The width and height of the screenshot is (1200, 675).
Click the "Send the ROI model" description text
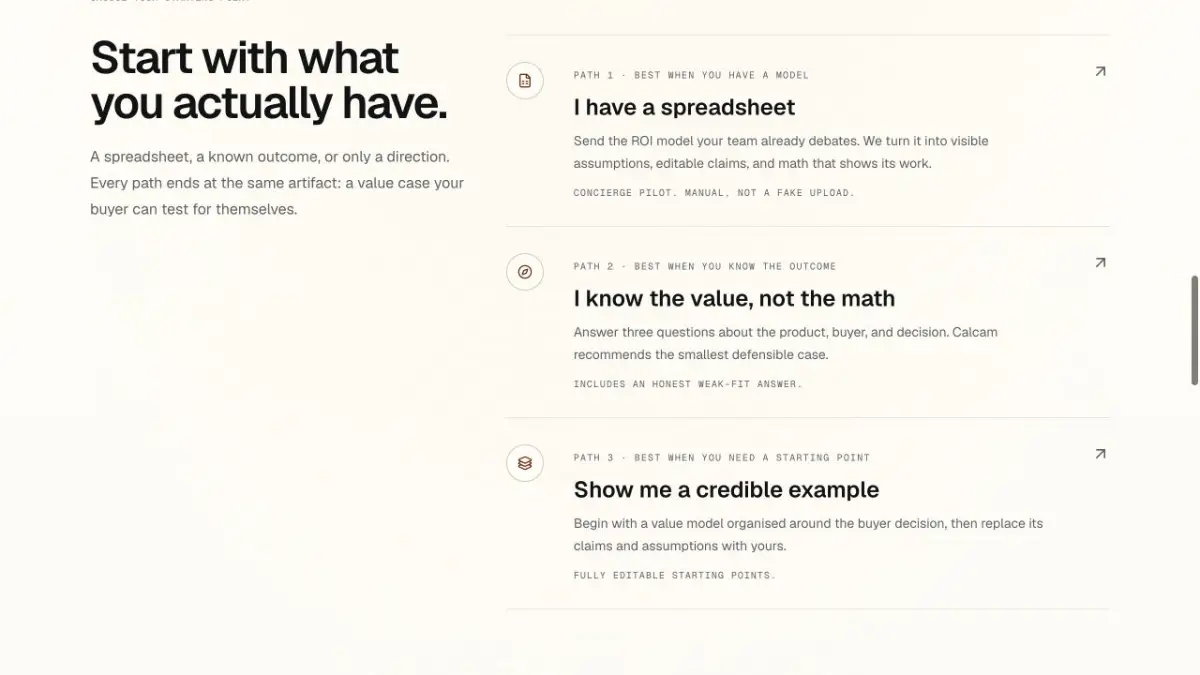click(x=781, y=152)
